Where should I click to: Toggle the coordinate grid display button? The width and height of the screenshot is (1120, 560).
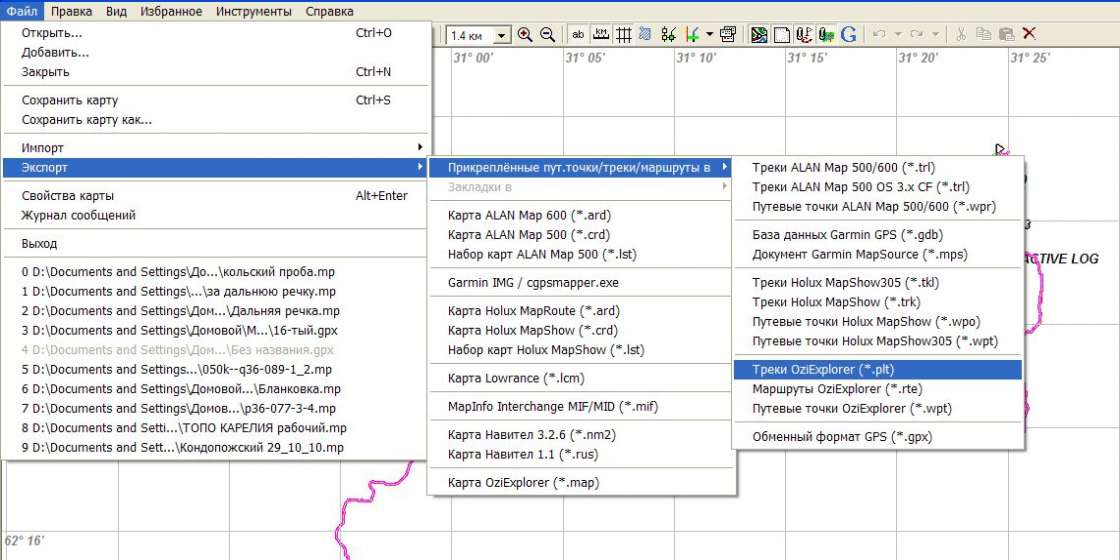(623, 35)
